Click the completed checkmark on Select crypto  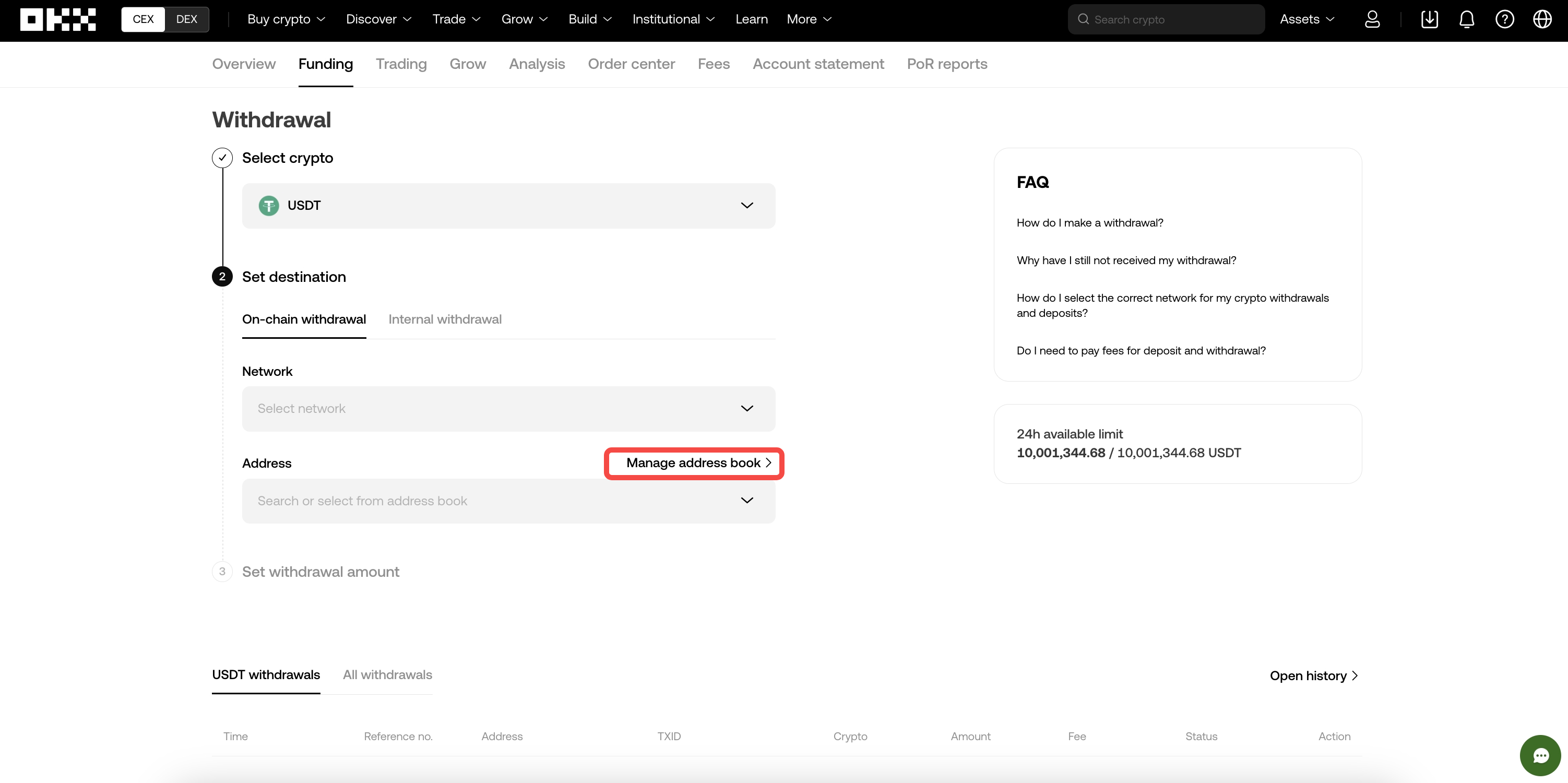[222, 157]
